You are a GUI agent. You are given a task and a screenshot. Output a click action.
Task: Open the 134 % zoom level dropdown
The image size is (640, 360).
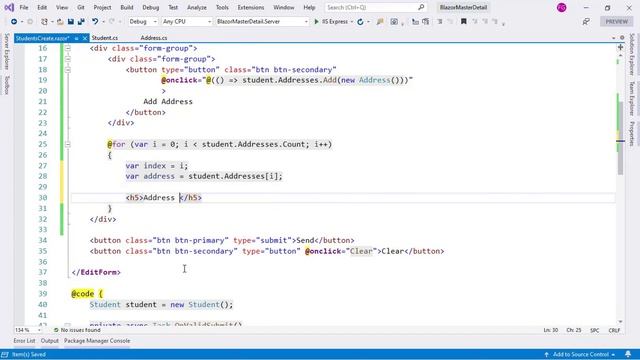28,330
